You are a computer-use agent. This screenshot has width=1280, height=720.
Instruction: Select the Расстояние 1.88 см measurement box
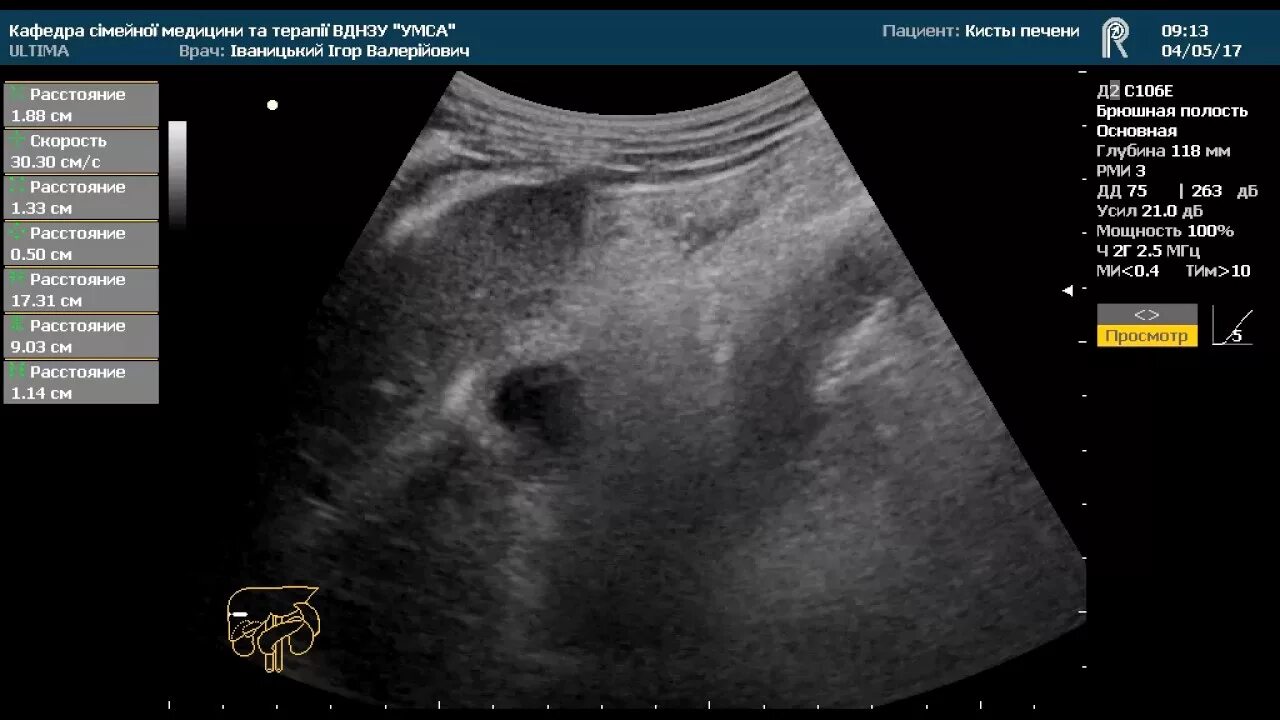click(81, 104)
